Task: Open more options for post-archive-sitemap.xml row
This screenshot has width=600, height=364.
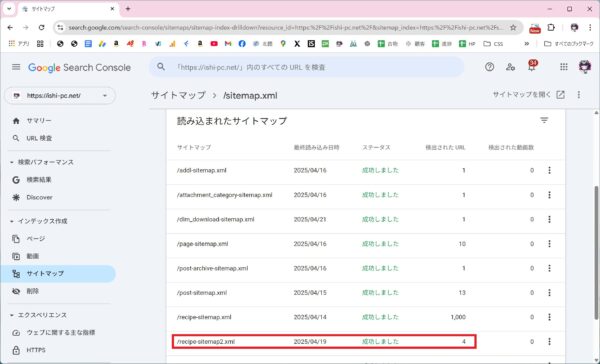Action: (549, 268)
